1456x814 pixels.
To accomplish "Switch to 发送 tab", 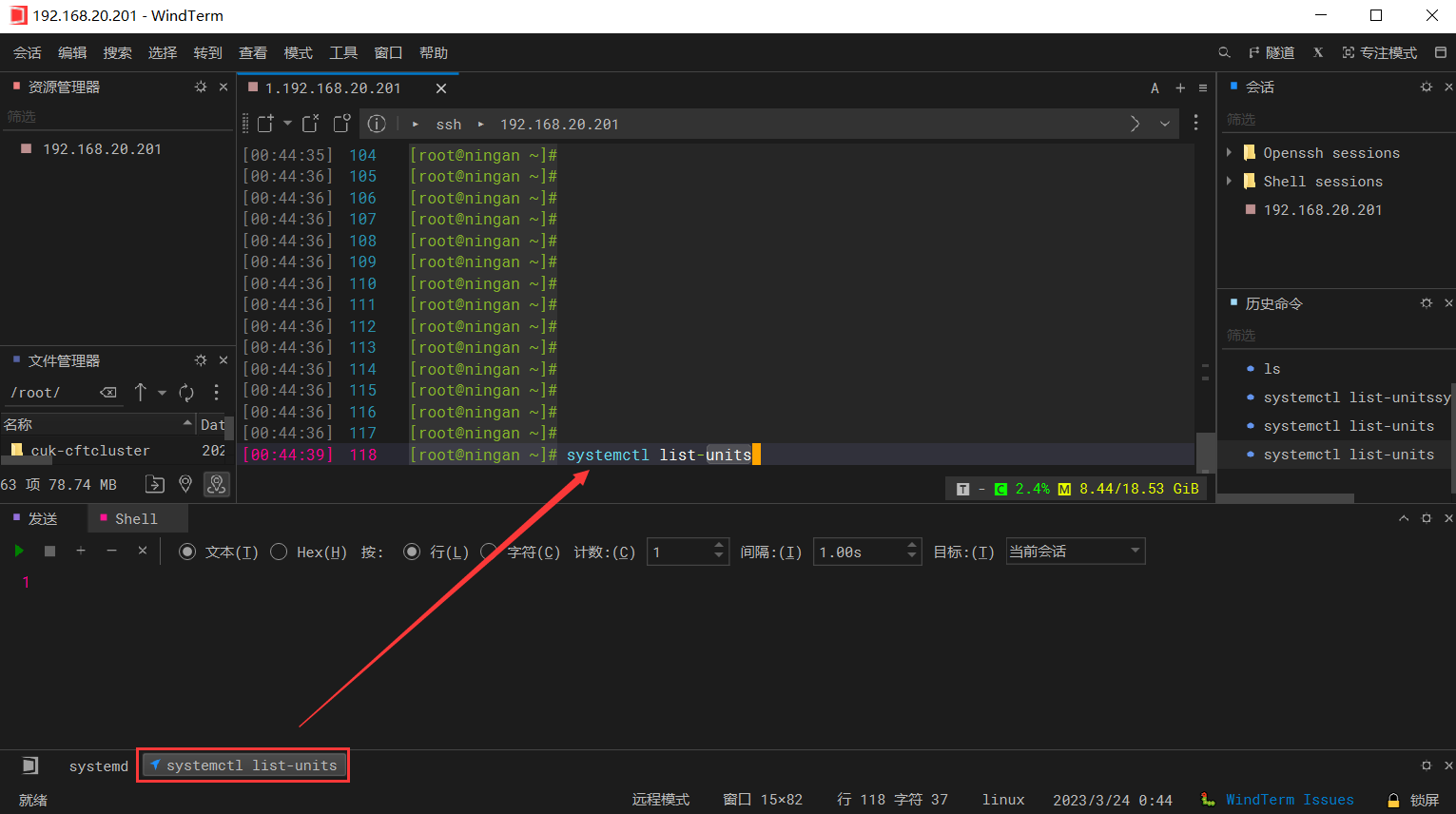I will pyautogui.click(x=43, y=519).
